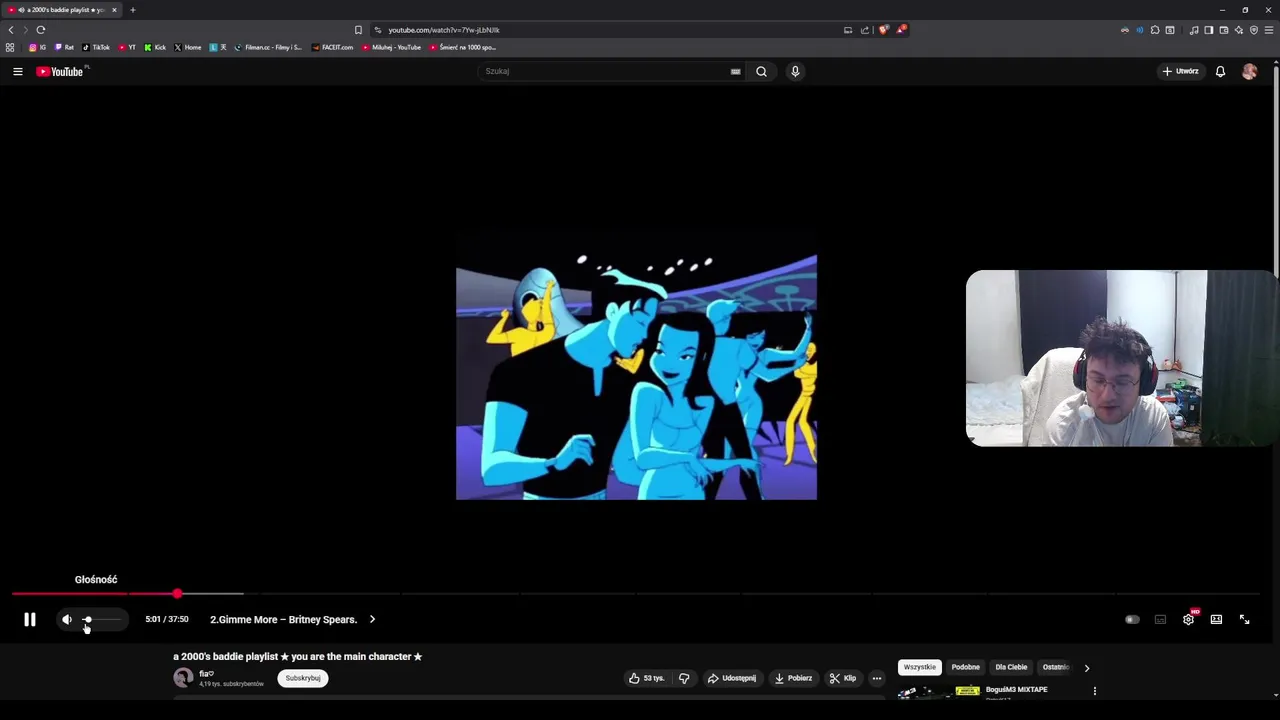Click 'Subskrybuj' subscribe button
This screenshot has height=720, width=1280.
pyautogui.click(x=303, y=678)
